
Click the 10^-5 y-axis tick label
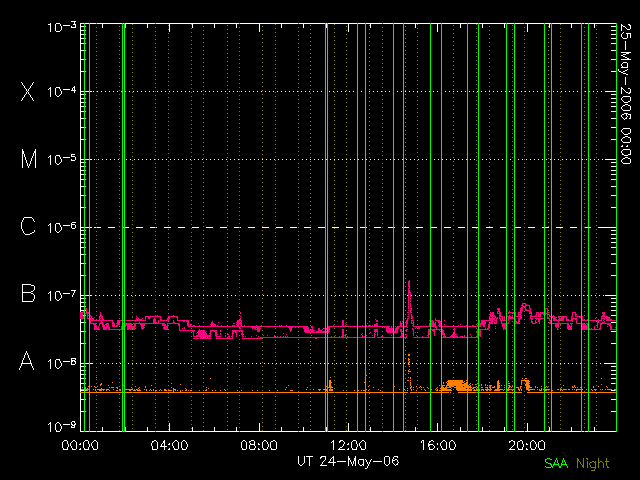point(62,159)
